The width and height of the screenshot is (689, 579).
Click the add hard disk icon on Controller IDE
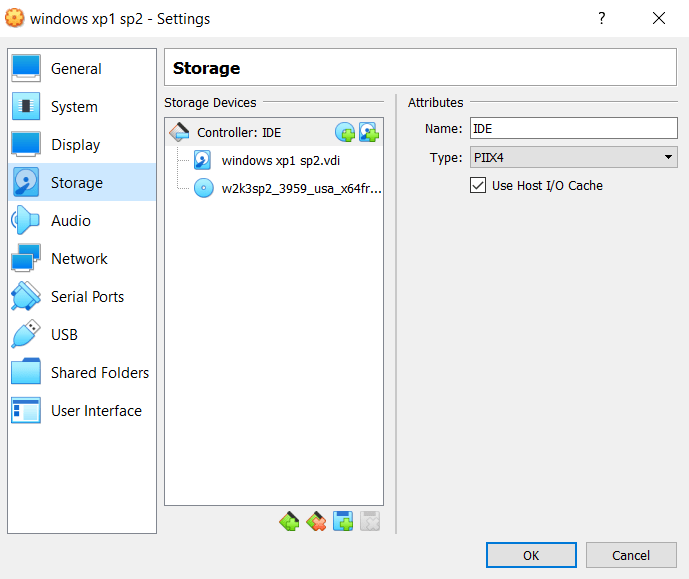[x=369, y=132]
